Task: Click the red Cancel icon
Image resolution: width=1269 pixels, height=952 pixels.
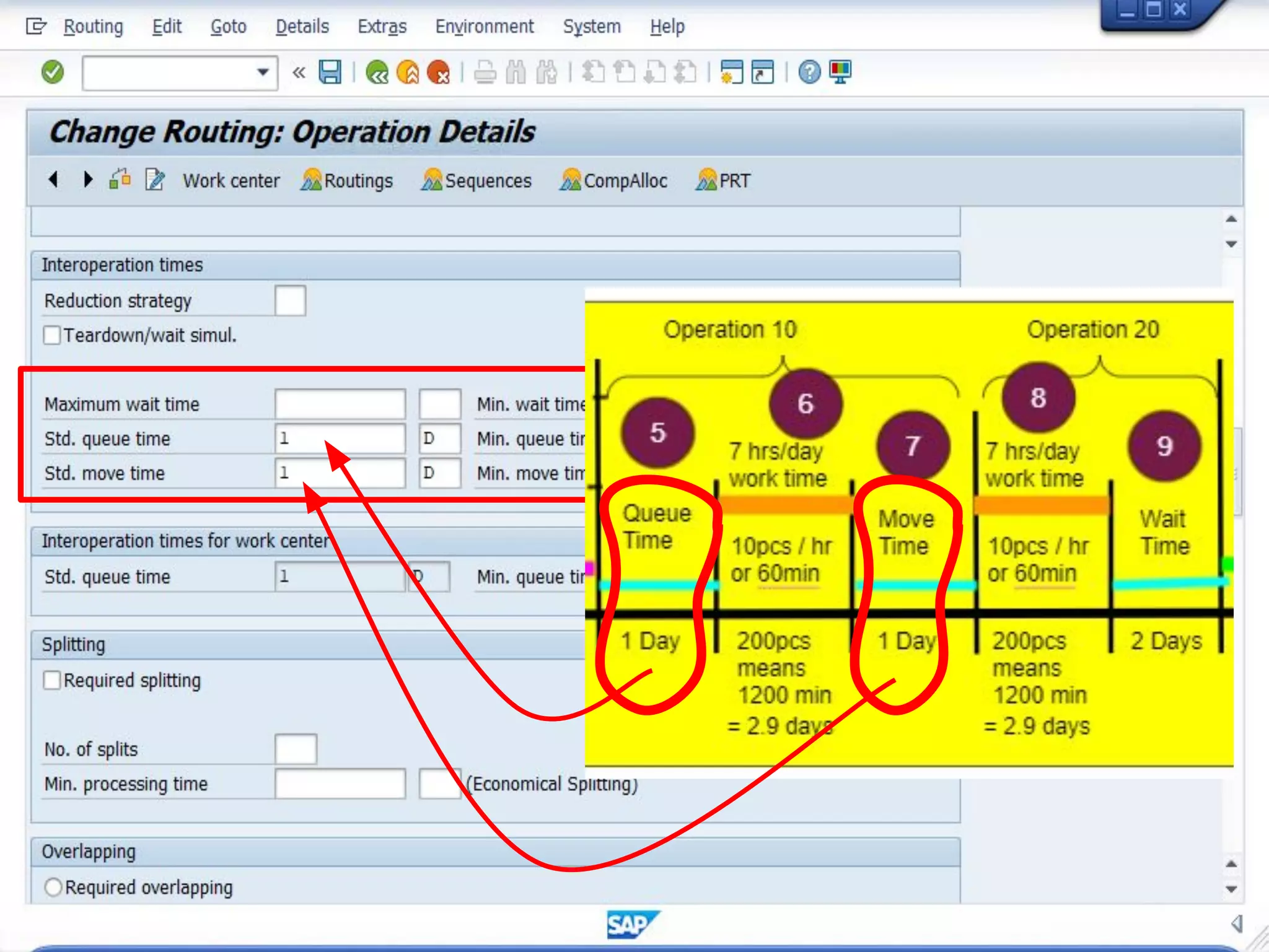Action: pyautogui.click(x=439, y=72)
